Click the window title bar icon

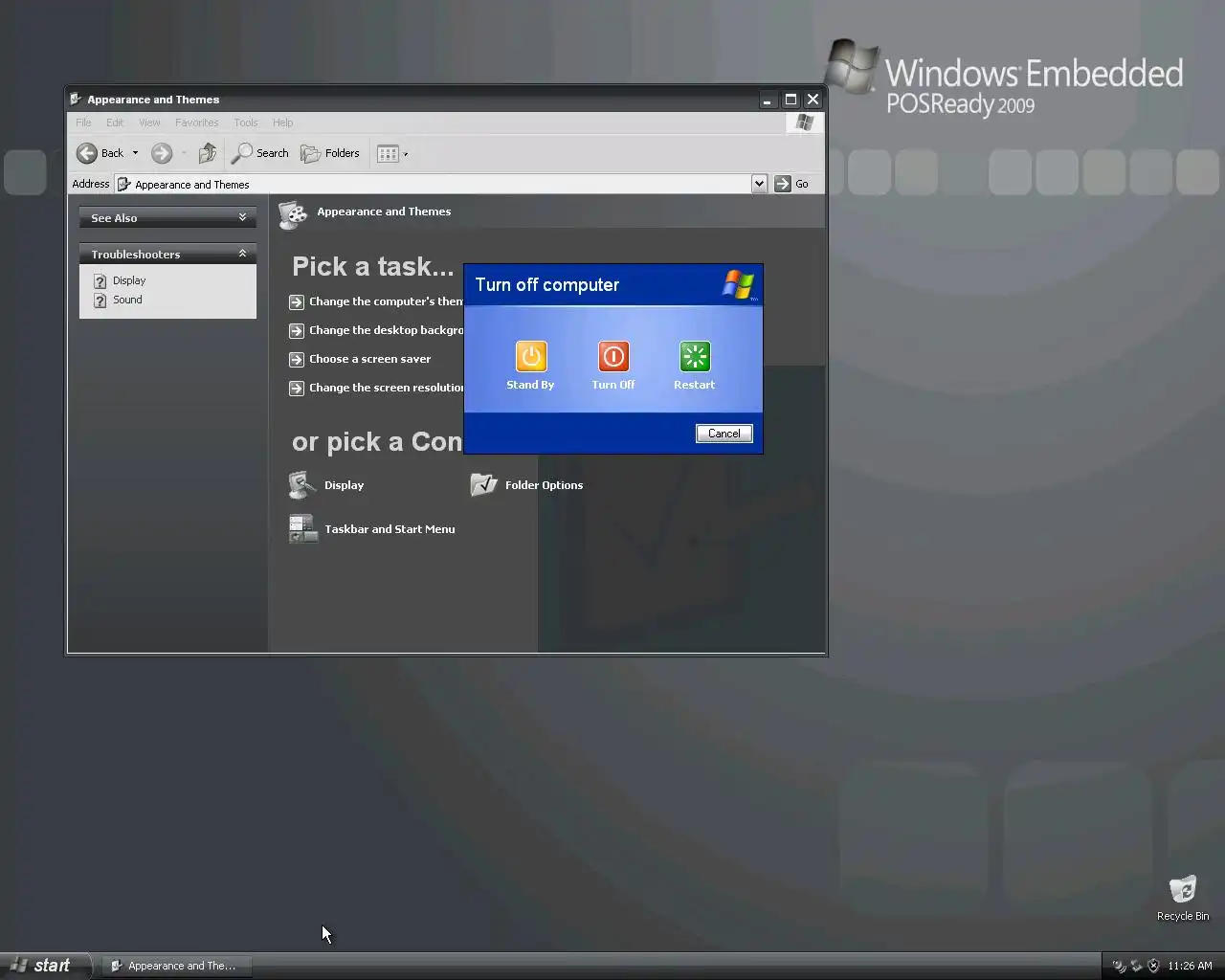[x=76, y=99]
